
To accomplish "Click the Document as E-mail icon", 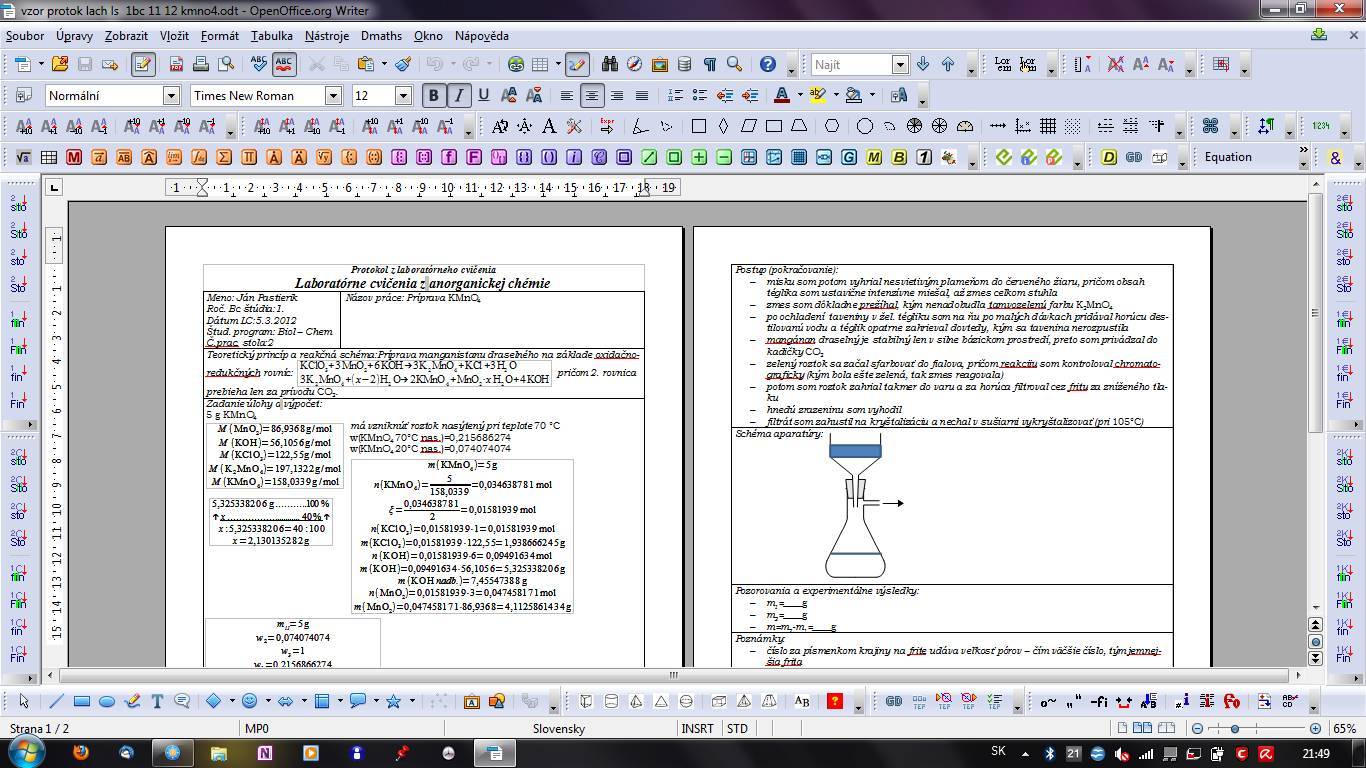I will [110, 64].
